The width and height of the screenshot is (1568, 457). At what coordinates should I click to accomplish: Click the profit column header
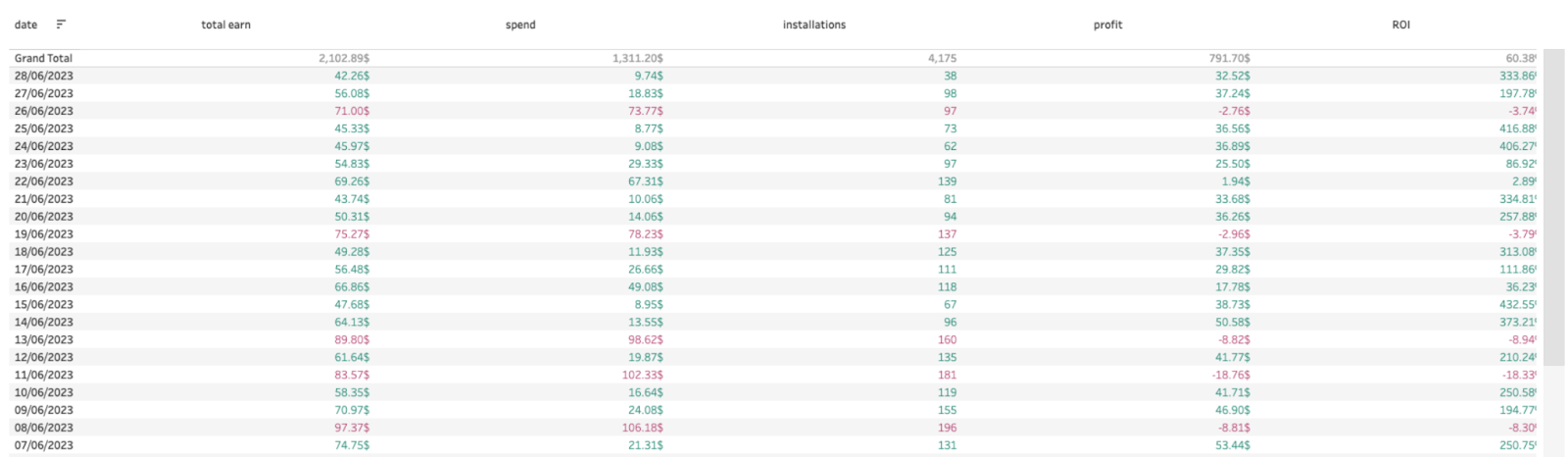pos(1107,25)
